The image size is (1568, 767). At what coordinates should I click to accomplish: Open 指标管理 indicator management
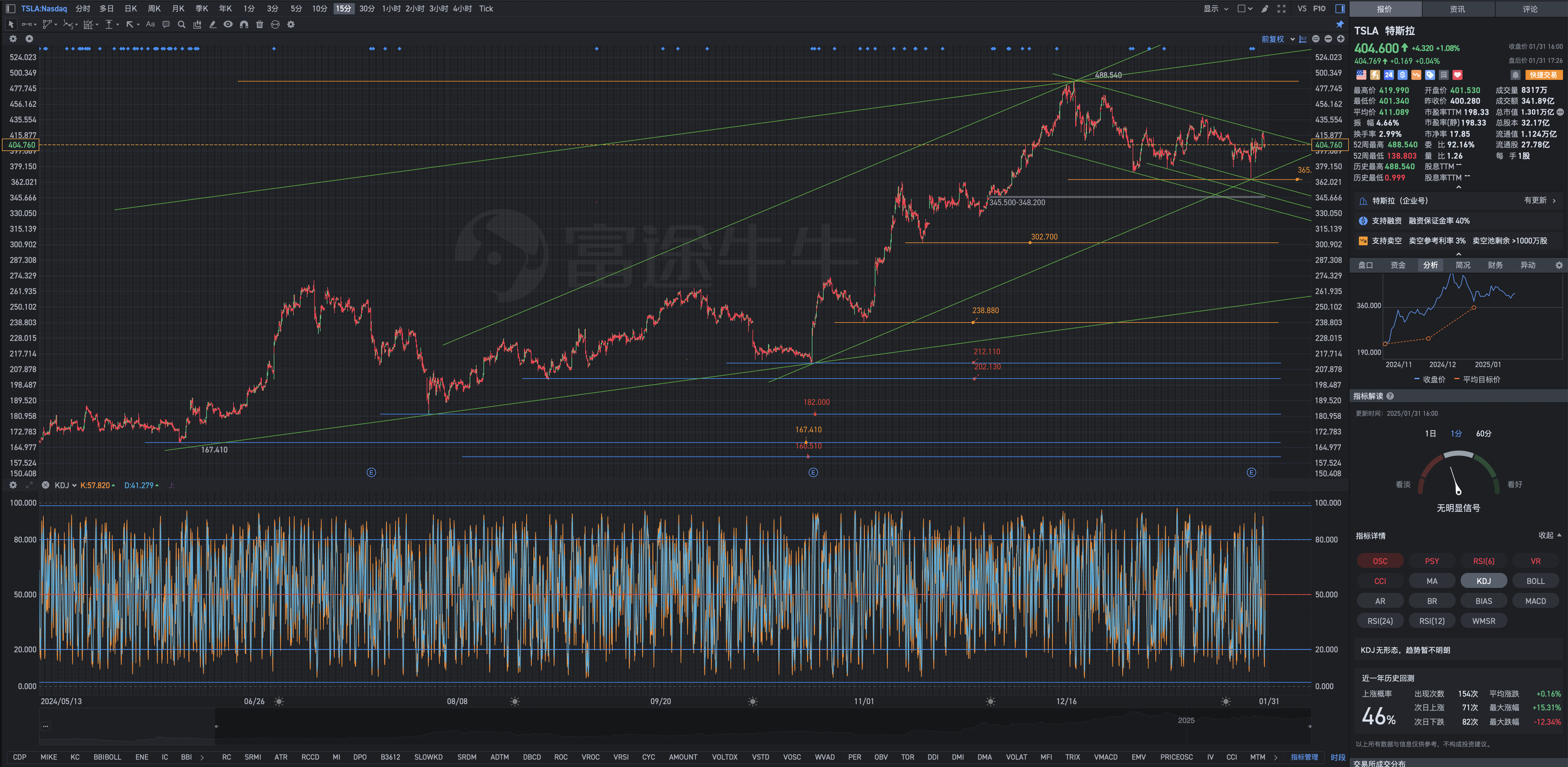tap(1304, 757)
